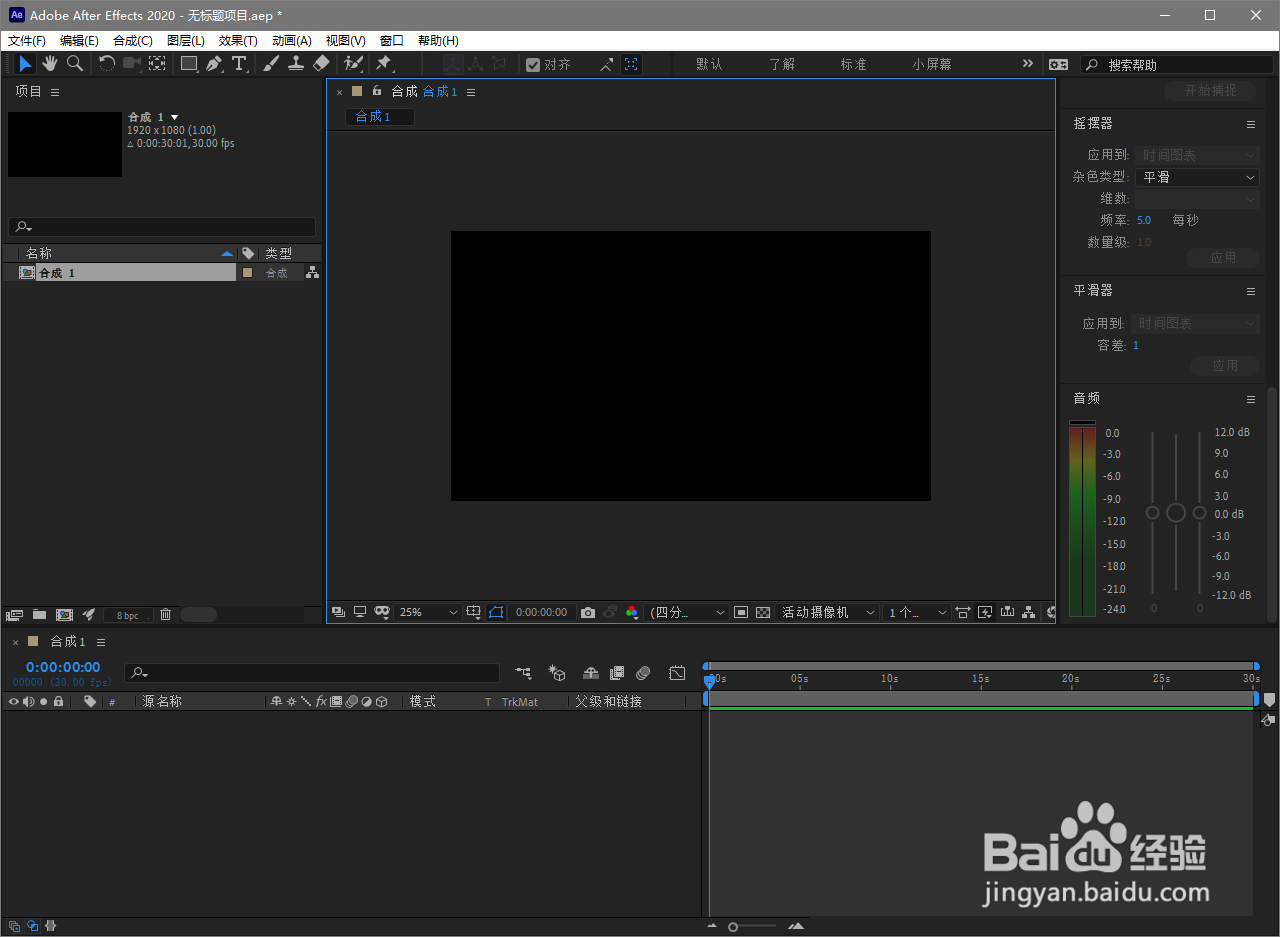Open the 音频 panel menu

(1250, 399)
